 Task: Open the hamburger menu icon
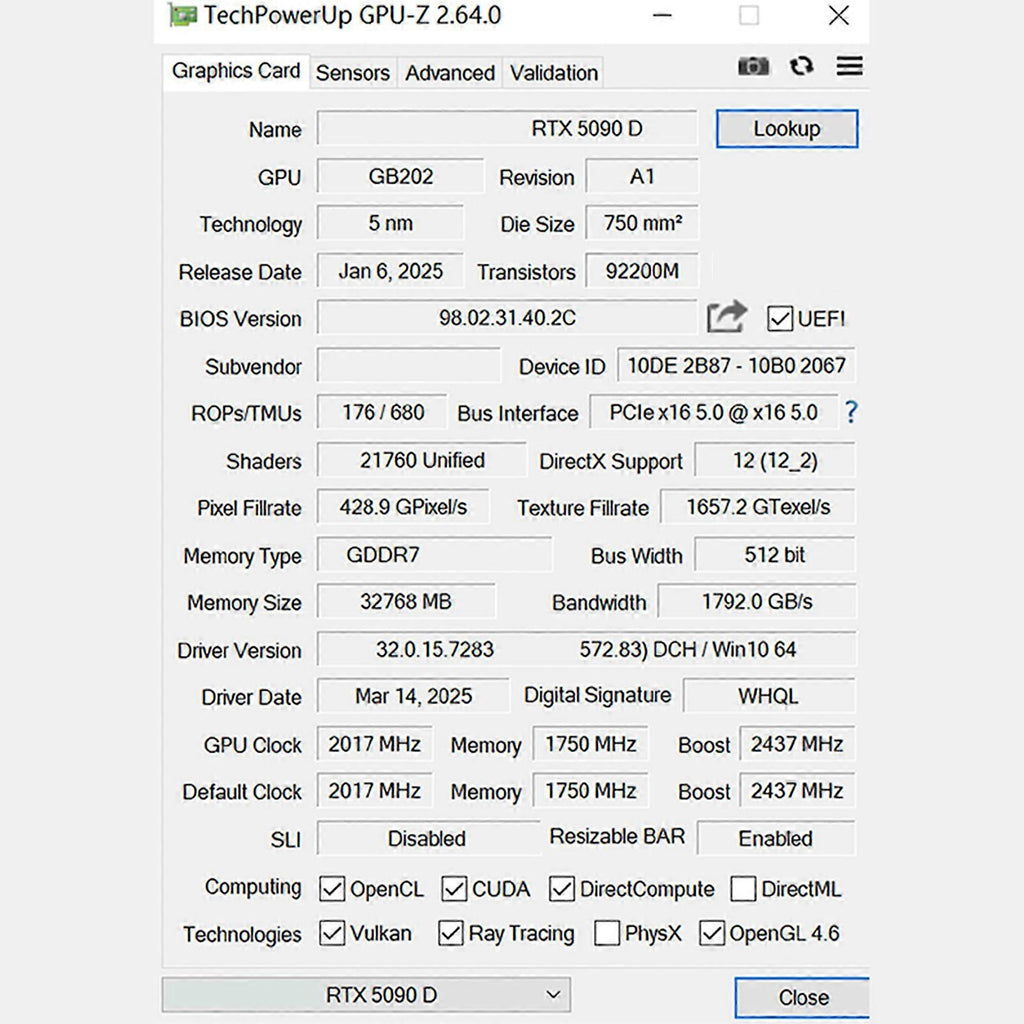click(x=849, y=66)
